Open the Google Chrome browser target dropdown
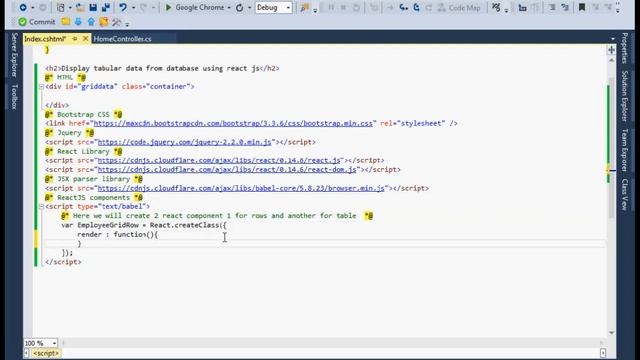 coord(229,7)
